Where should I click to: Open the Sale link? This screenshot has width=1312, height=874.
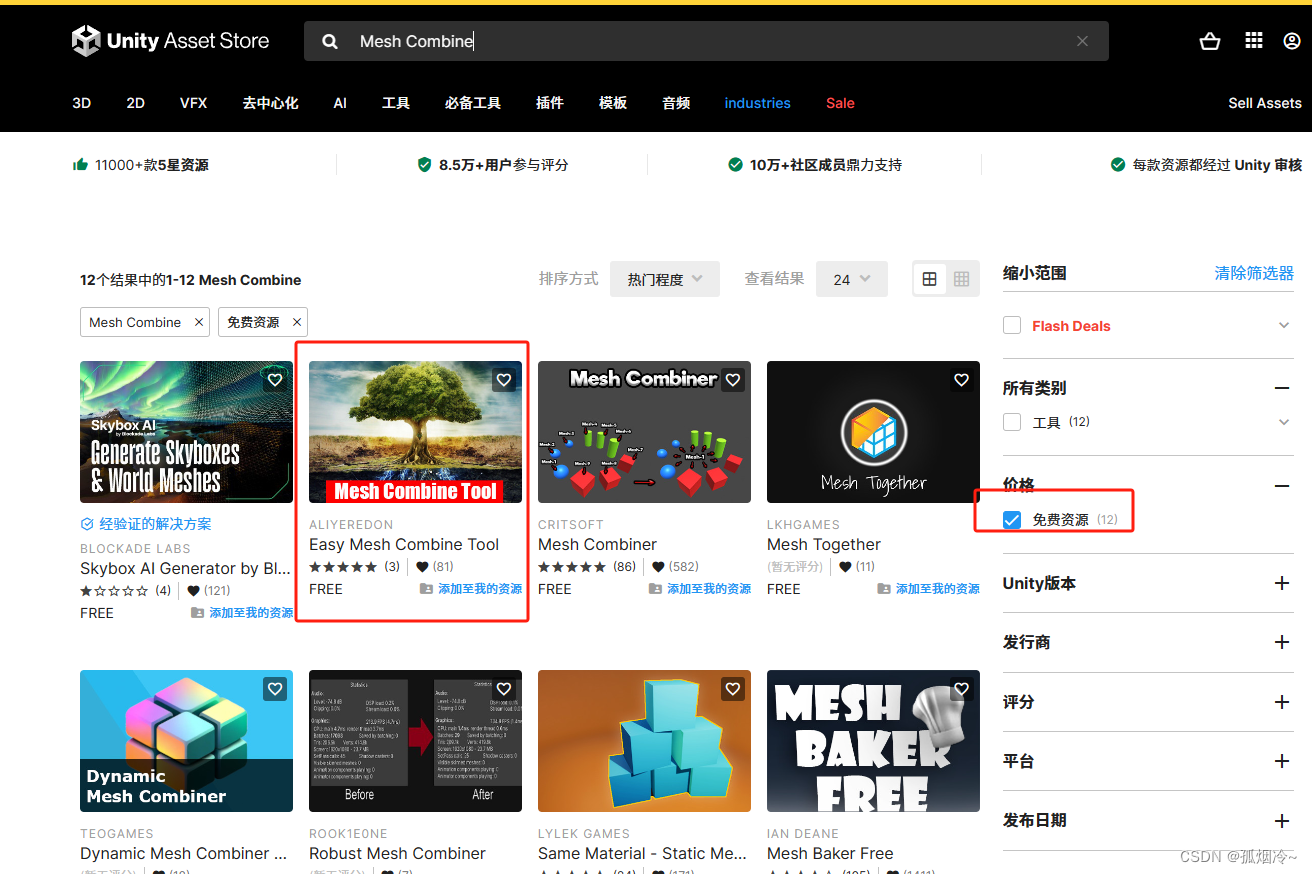pos(840,103)
